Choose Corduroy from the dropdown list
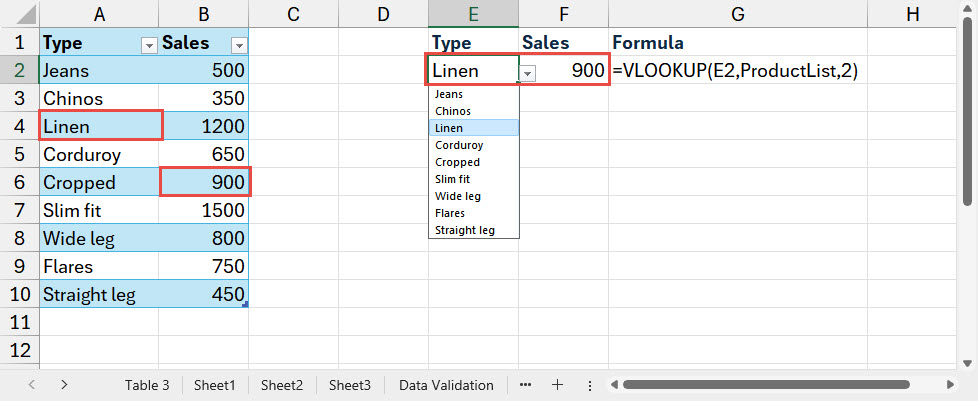This screenshot has width=978, height=401. pyautogui.click(x=458, y=145)
